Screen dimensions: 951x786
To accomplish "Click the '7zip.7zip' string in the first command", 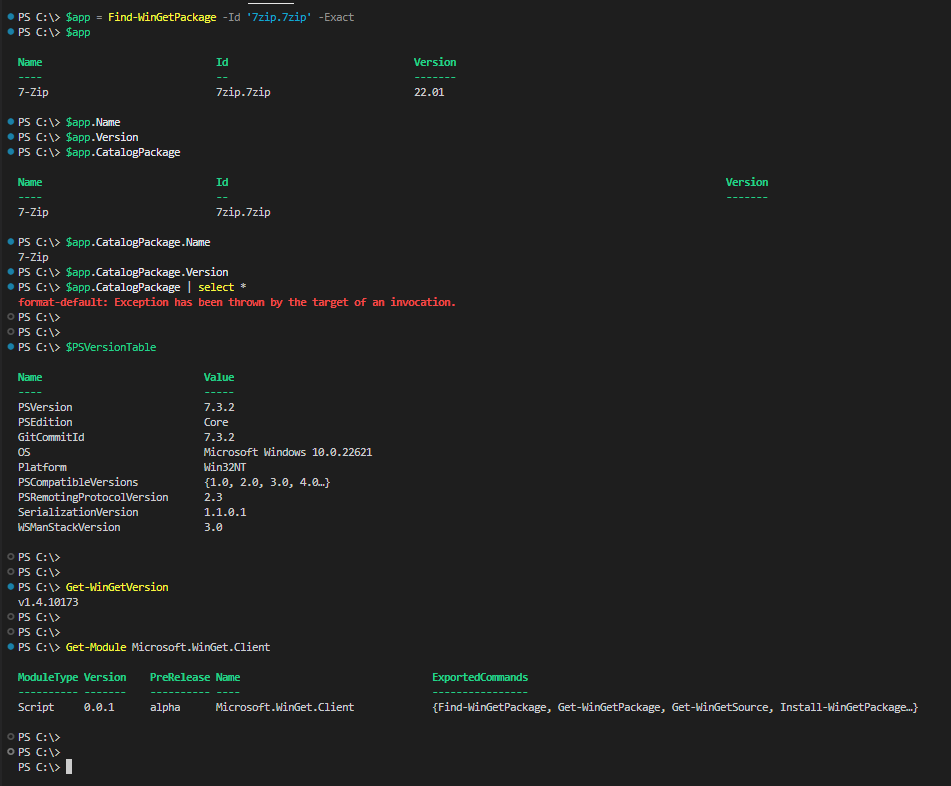I will tap(279, 17).
